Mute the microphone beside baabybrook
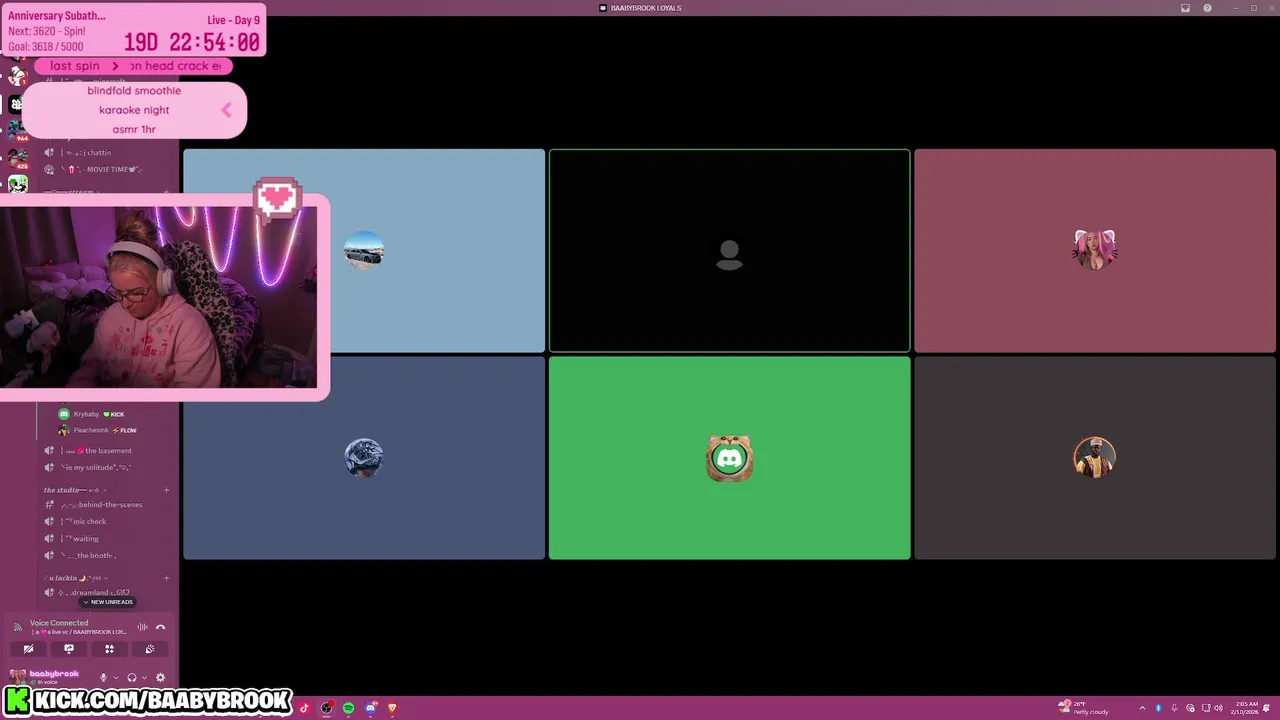The image size is (1280, 720). [103, 677]
